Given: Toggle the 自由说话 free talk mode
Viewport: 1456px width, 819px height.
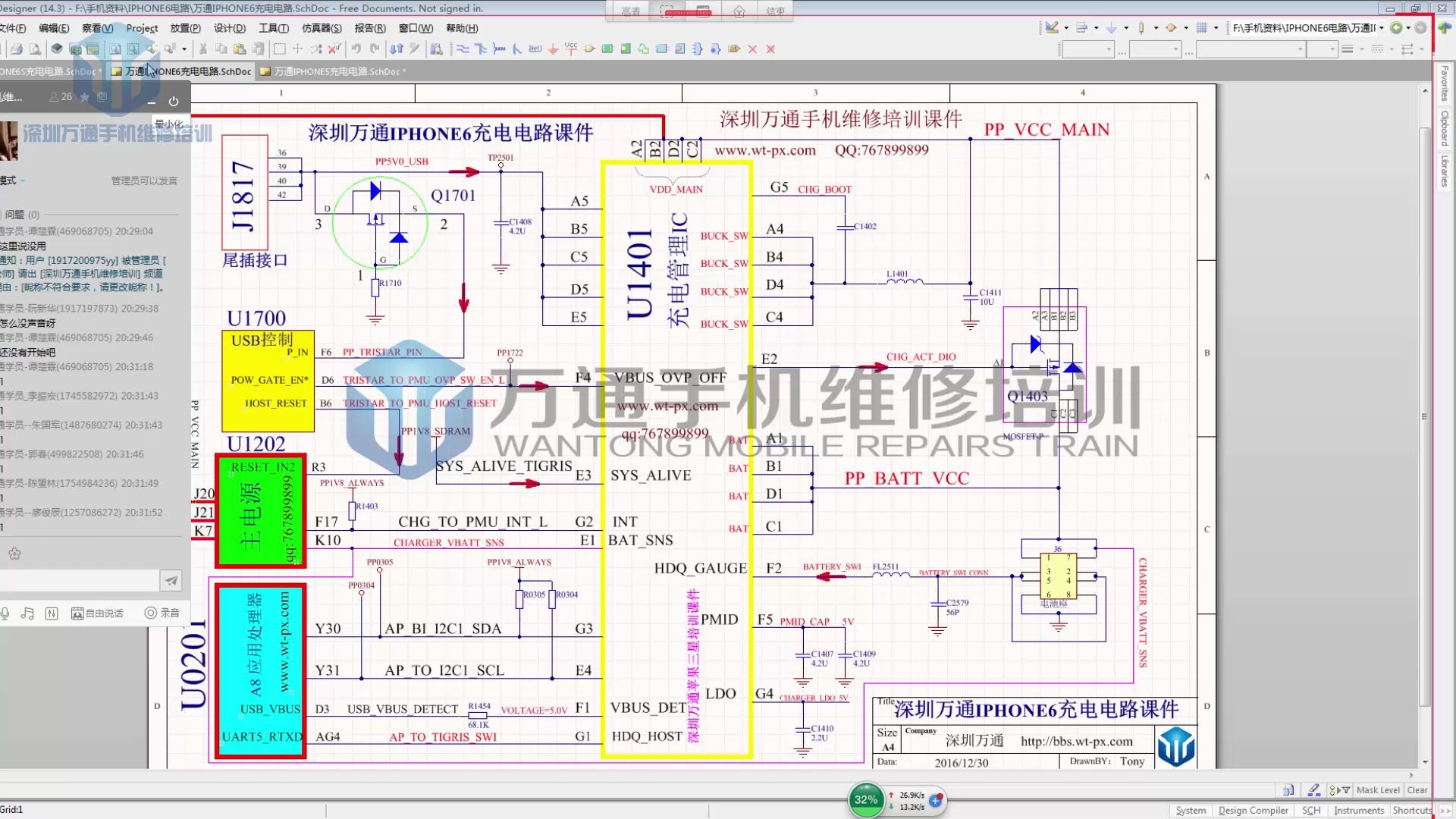Looking at the screenshot, I should pos(97,613).
